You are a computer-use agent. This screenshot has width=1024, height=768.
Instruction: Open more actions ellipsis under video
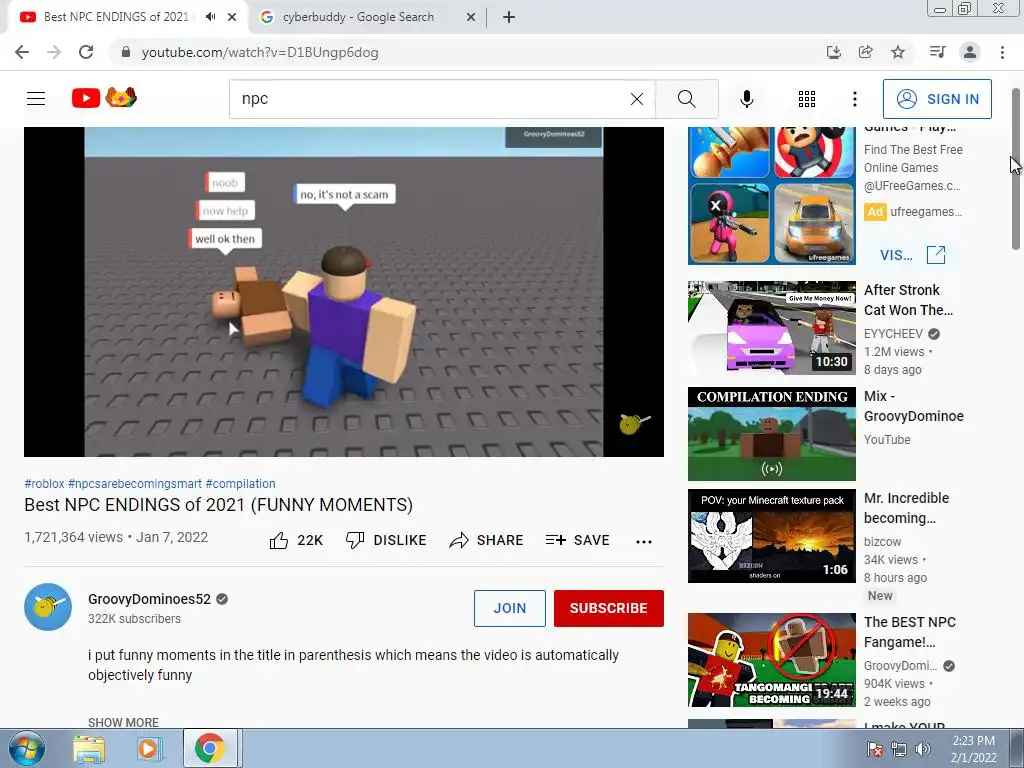644,541
